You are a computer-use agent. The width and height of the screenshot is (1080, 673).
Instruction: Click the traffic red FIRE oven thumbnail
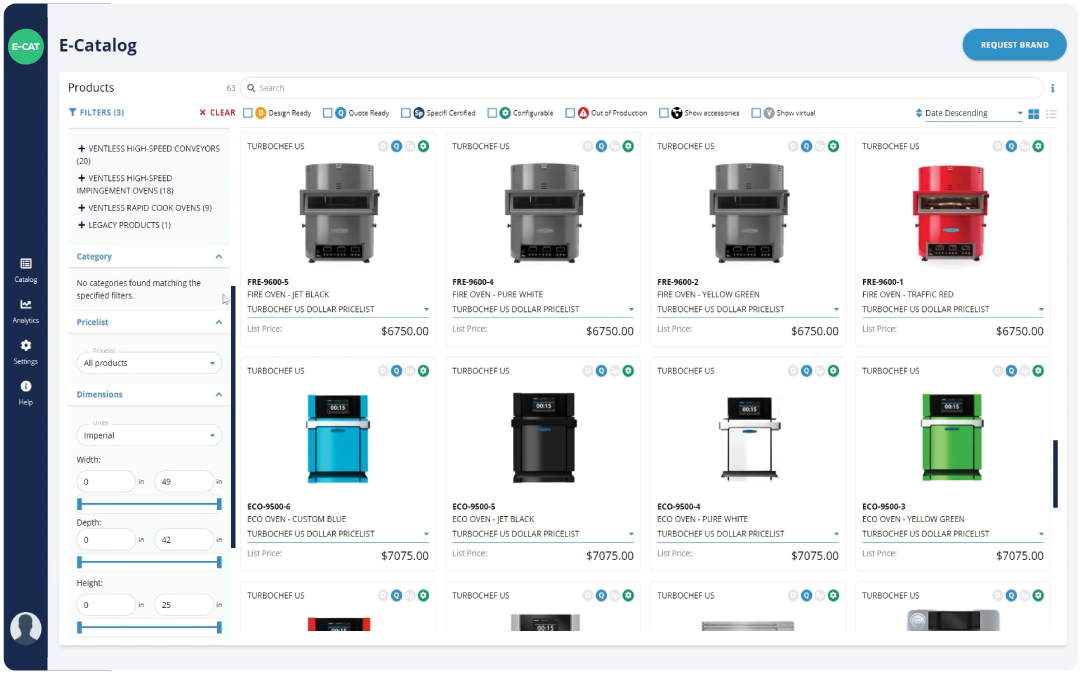pos(951,213)
